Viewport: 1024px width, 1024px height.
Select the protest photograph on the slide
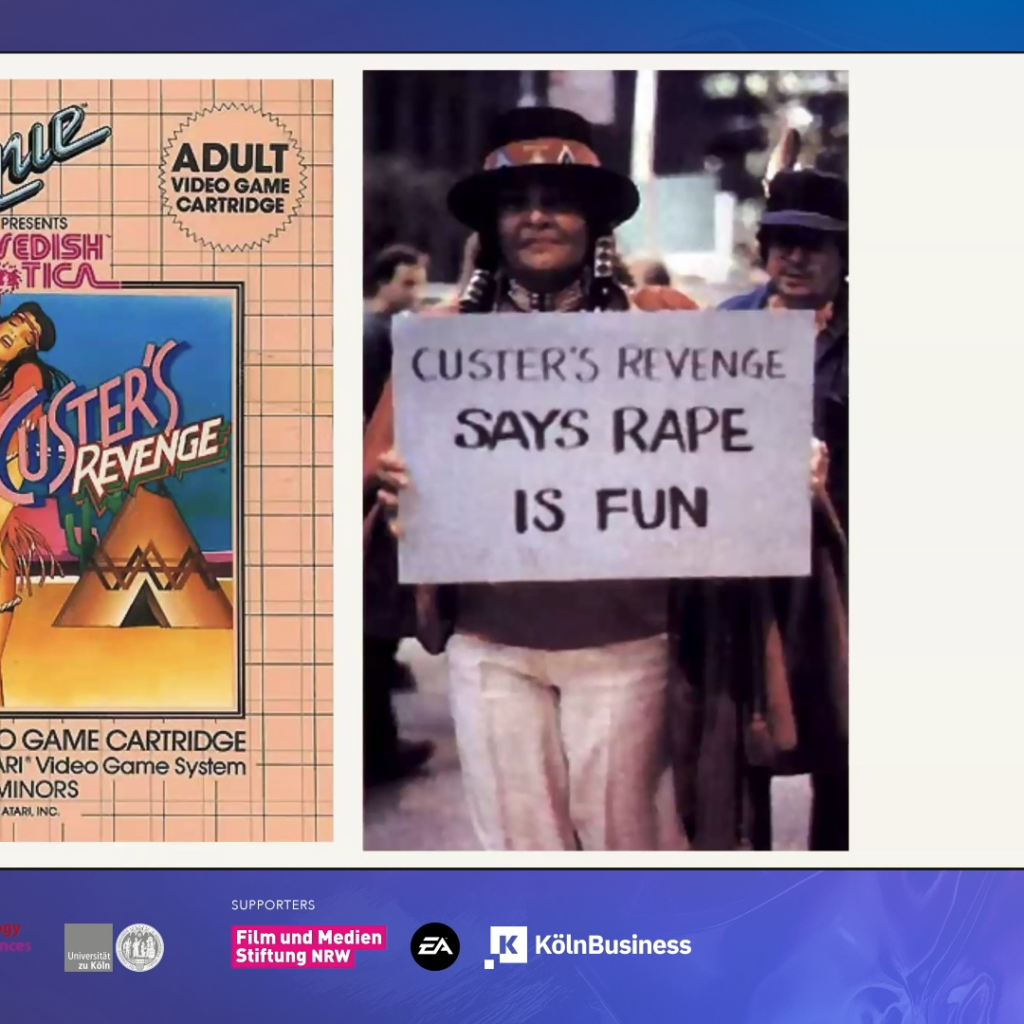point(605,460)
